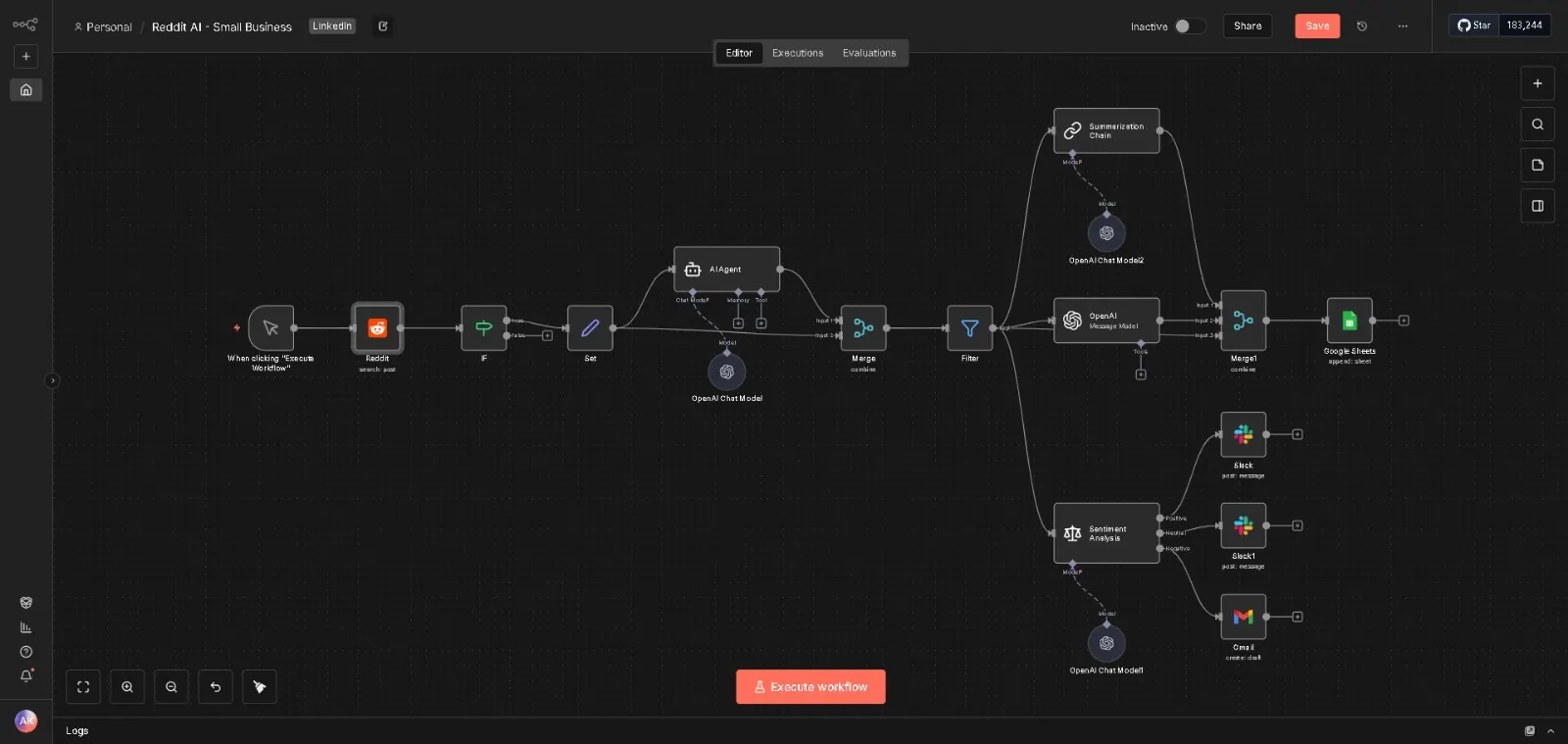Viewport: 1568px width, 744px height.
Task: Switch to the Executions tab
Action: coord(798,53)
